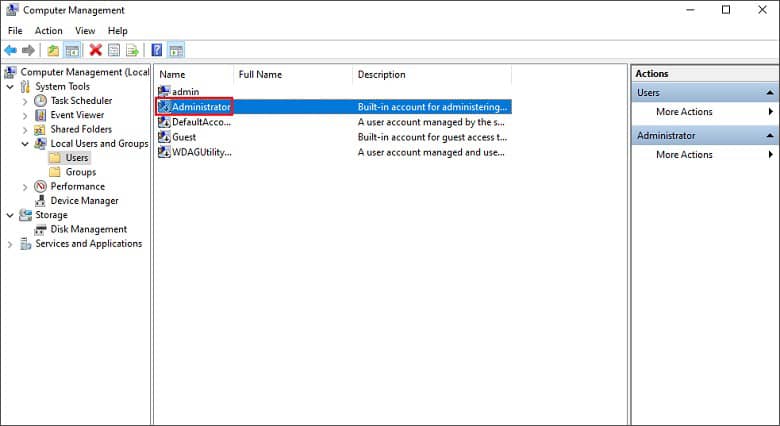
Task: Click the System Tools icon
Action: [25, 87]
